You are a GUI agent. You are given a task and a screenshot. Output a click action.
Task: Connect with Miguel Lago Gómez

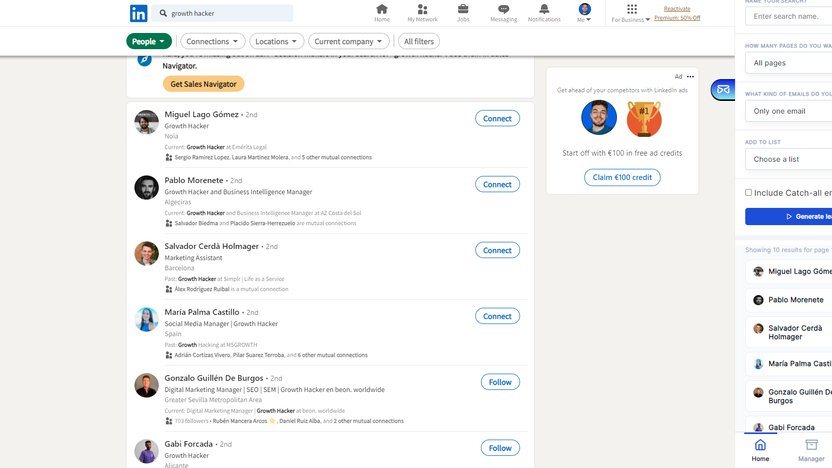(497, 118)
